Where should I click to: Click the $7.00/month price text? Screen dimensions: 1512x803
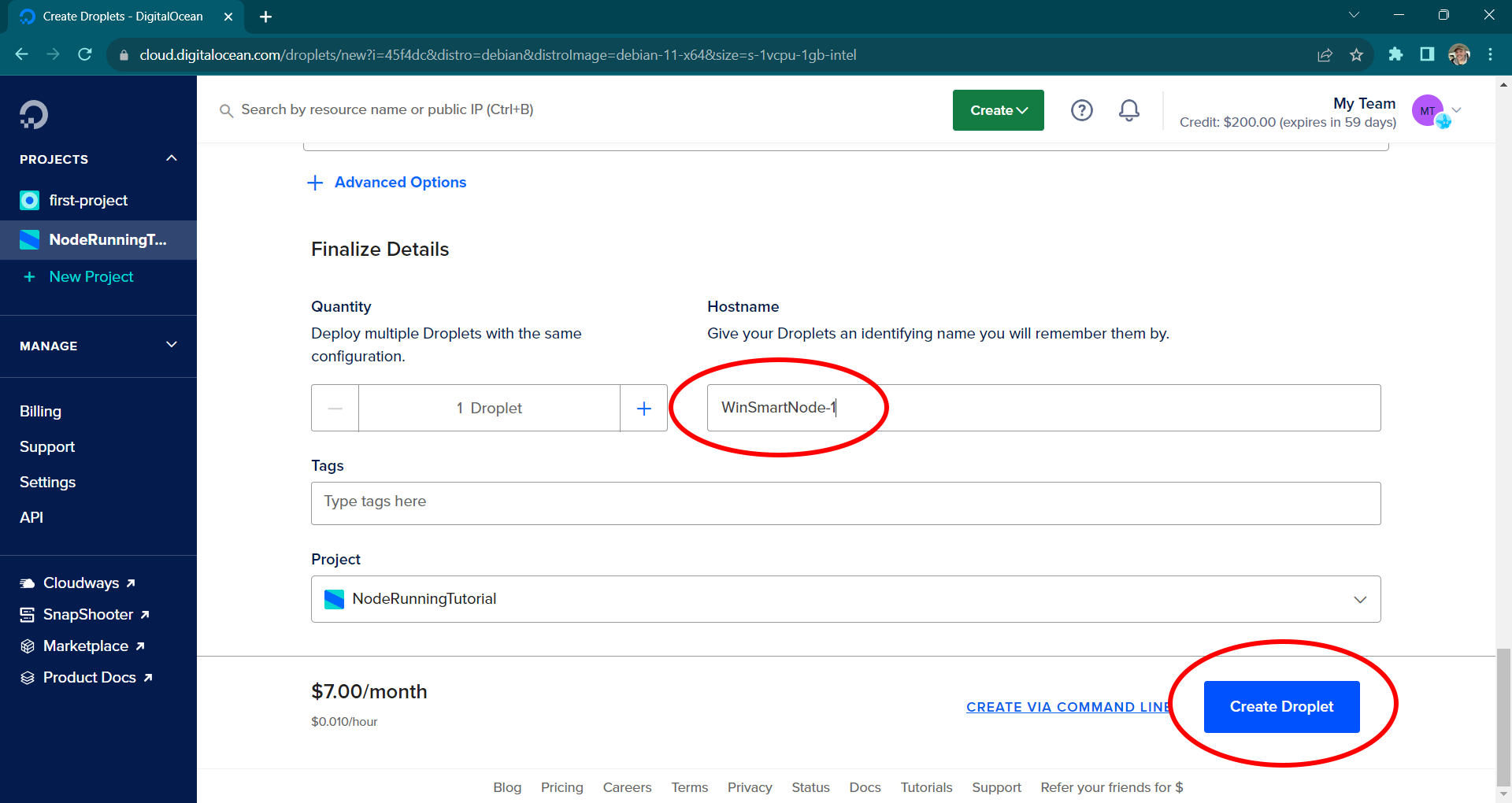pos(369,692)
